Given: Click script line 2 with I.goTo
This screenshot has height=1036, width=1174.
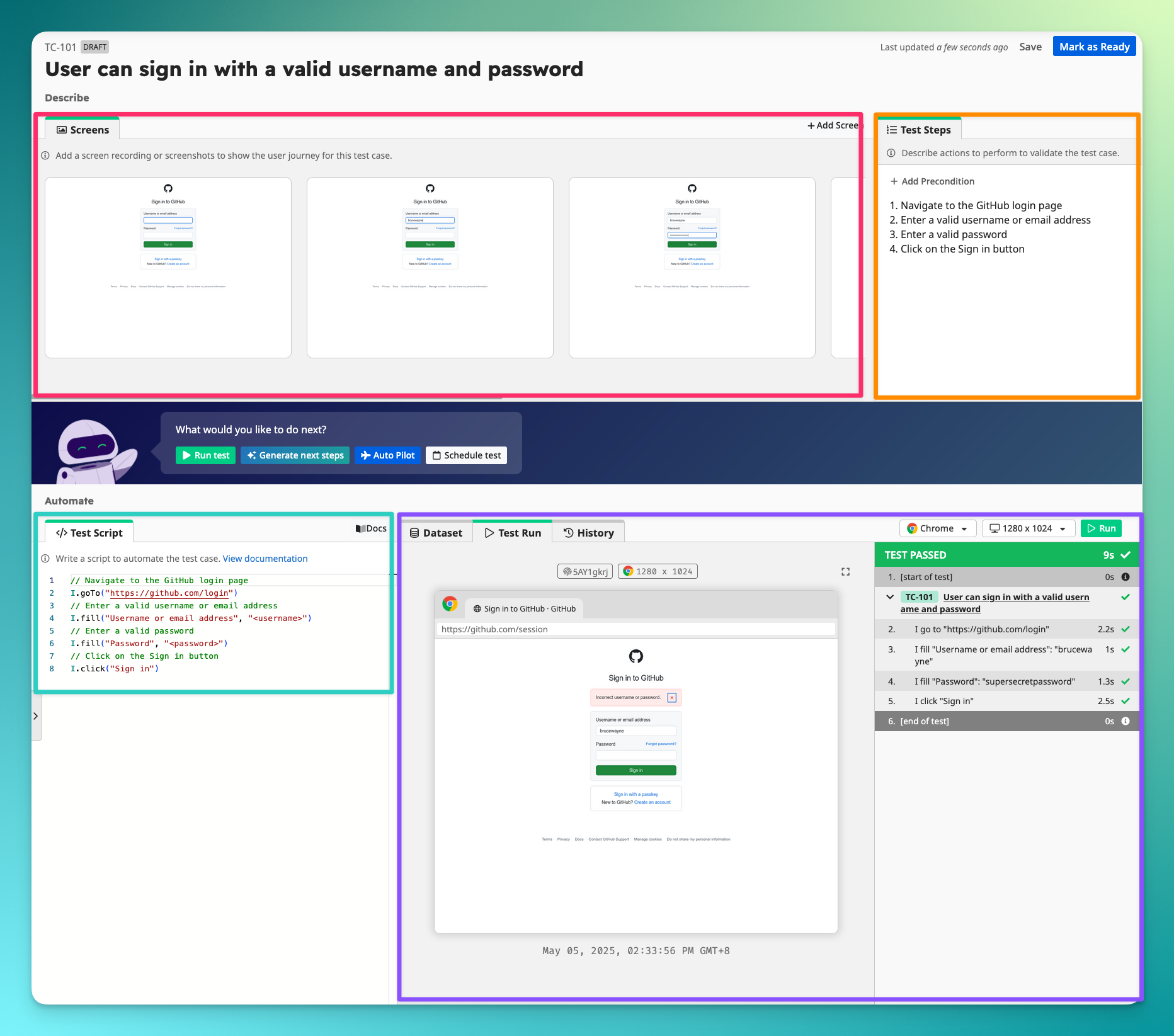Looking at the screenshot, I should point(154,593).
